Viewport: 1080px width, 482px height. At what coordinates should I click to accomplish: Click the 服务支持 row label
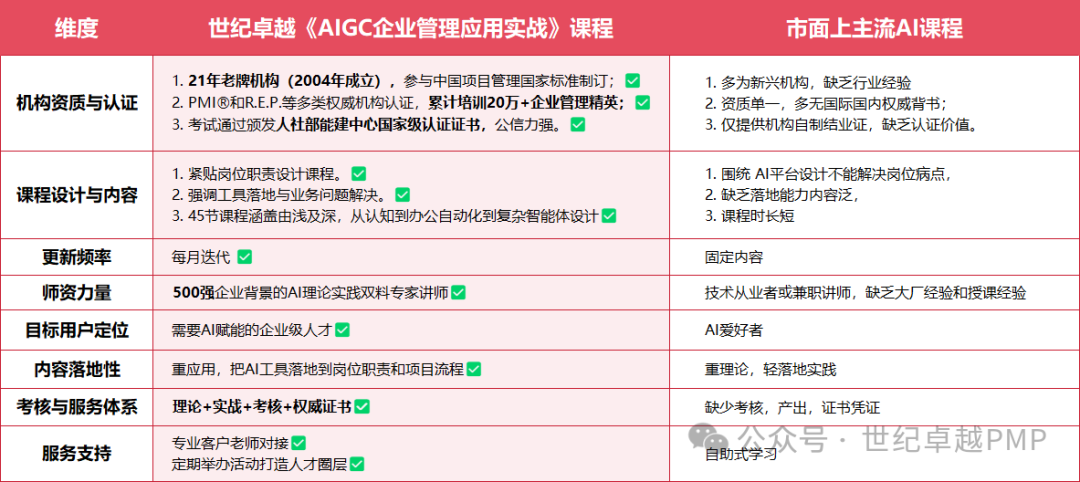76,453
